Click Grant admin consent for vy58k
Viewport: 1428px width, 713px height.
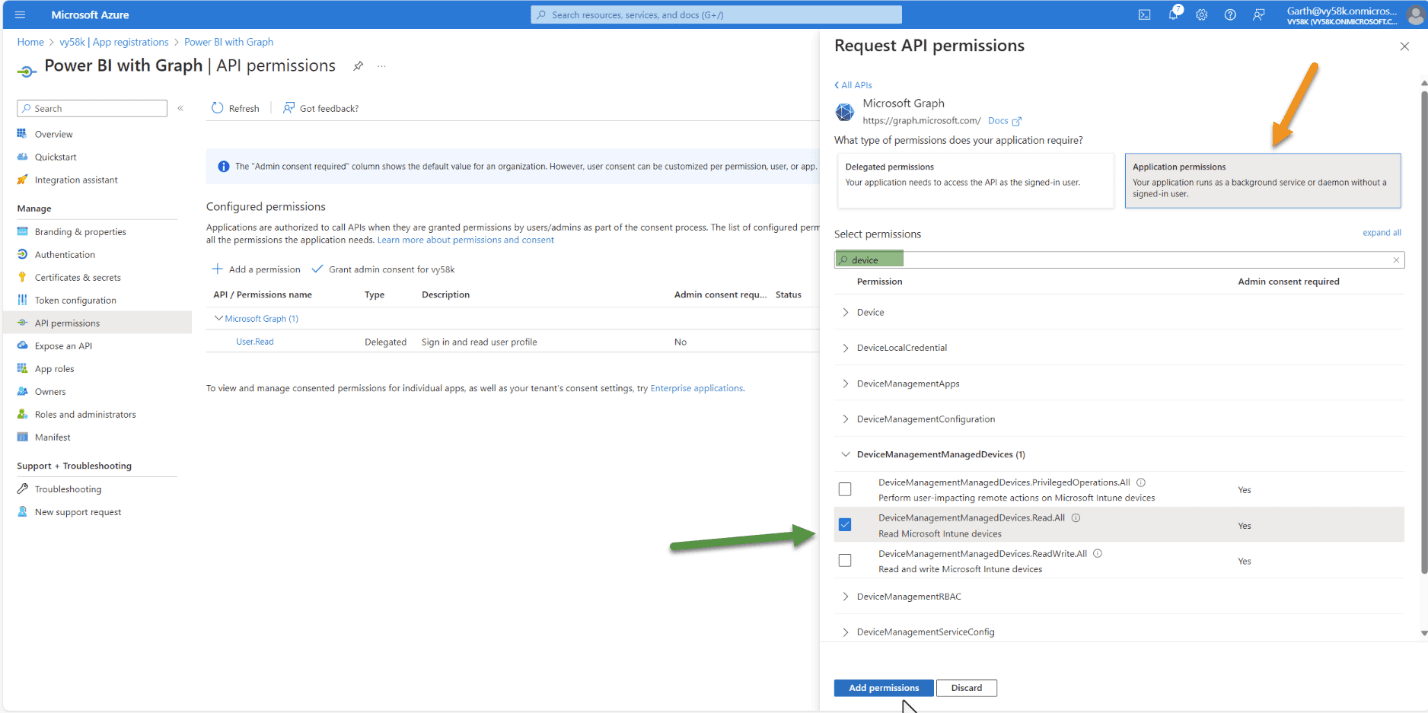coord(385,269)
